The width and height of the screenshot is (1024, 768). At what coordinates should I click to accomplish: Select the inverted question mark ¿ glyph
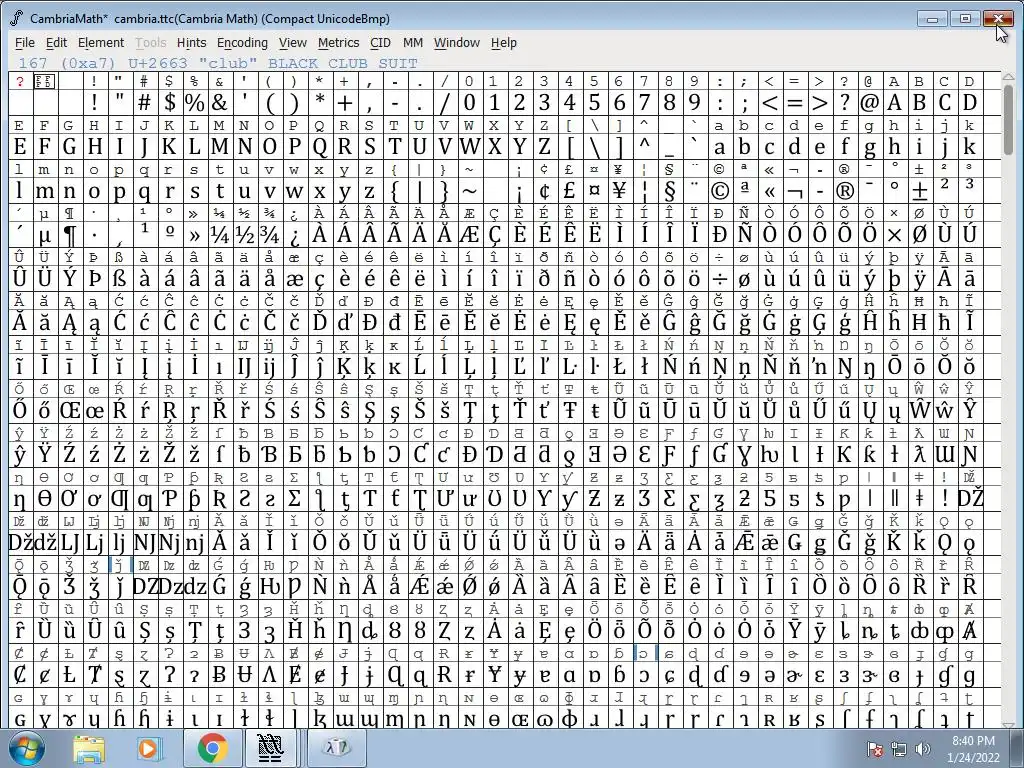tap(295, 234)
